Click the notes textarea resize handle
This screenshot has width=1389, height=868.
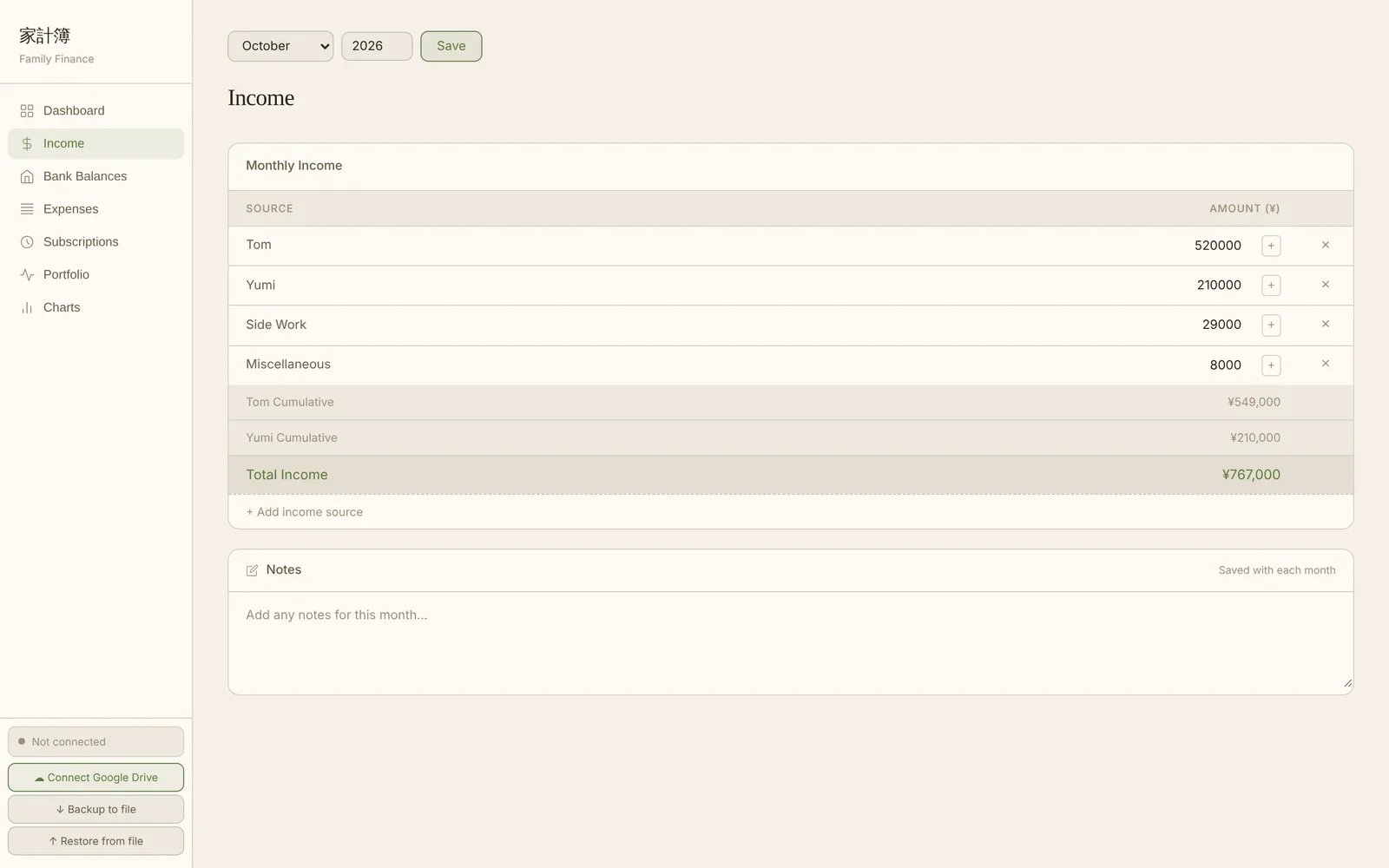point(1347,683)
